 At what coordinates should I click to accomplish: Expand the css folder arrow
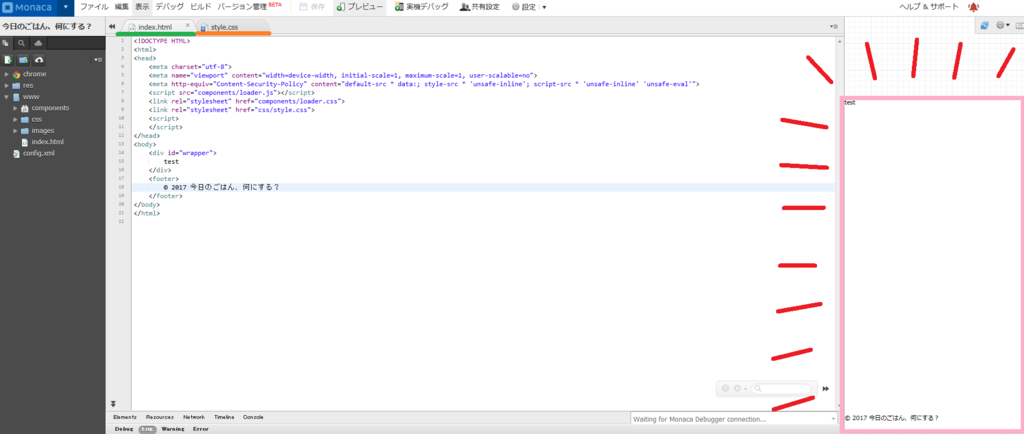tap(16, 119)
